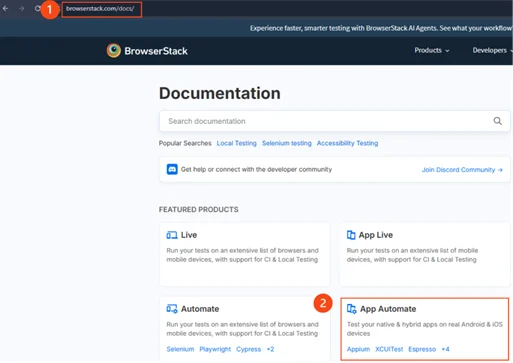Click 'Test your native & hybrid apps' description
The width and height of the screenshot is (513, 363).
425,329
